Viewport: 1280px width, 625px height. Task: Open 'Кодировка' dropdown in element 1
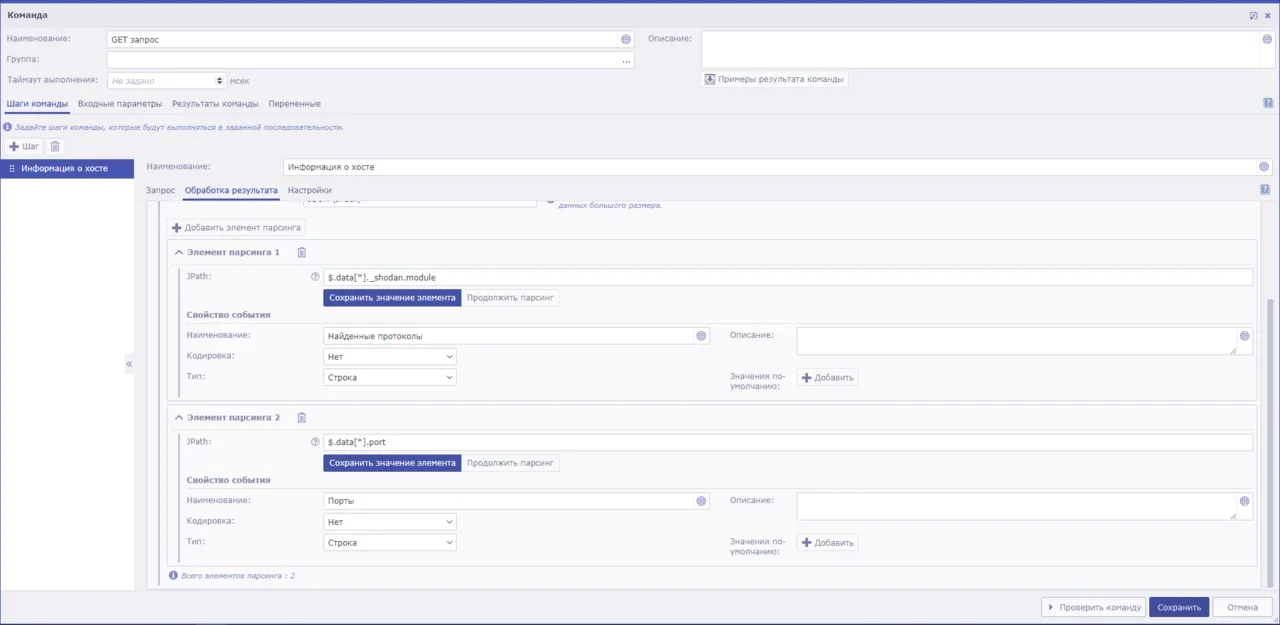[x=390, y=356]
